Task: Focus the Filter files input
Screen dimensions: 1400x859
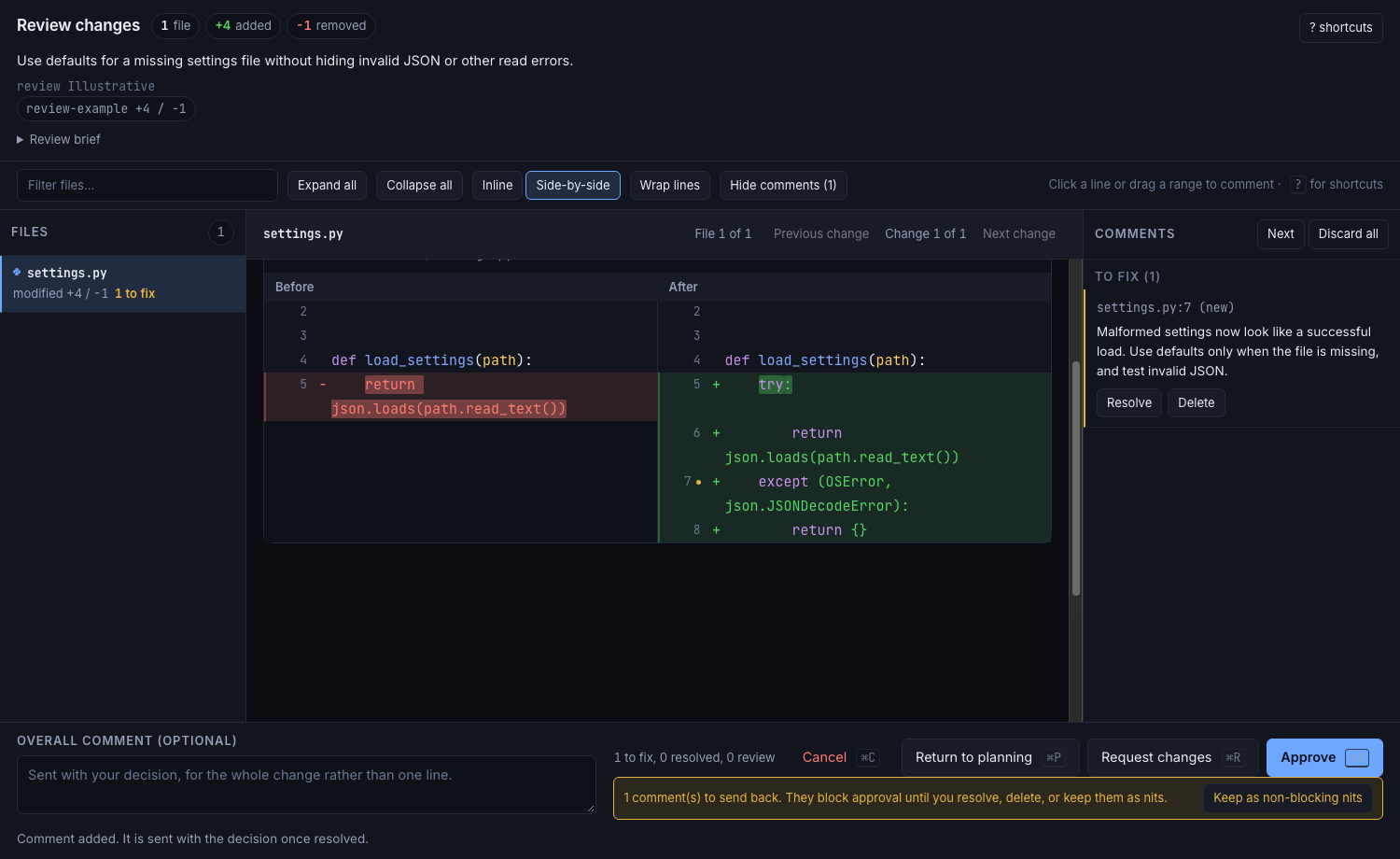Action: click(x=147, y=185)
